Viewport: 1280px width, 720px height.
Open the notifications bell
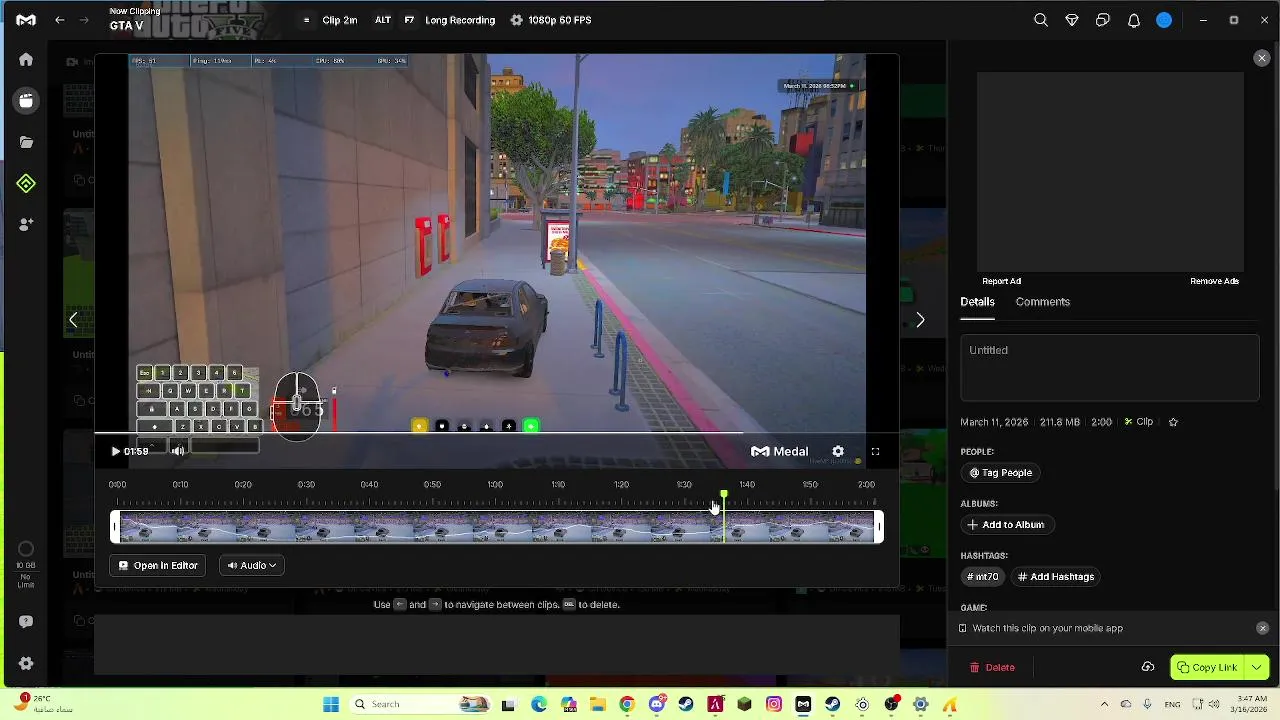1134,20
